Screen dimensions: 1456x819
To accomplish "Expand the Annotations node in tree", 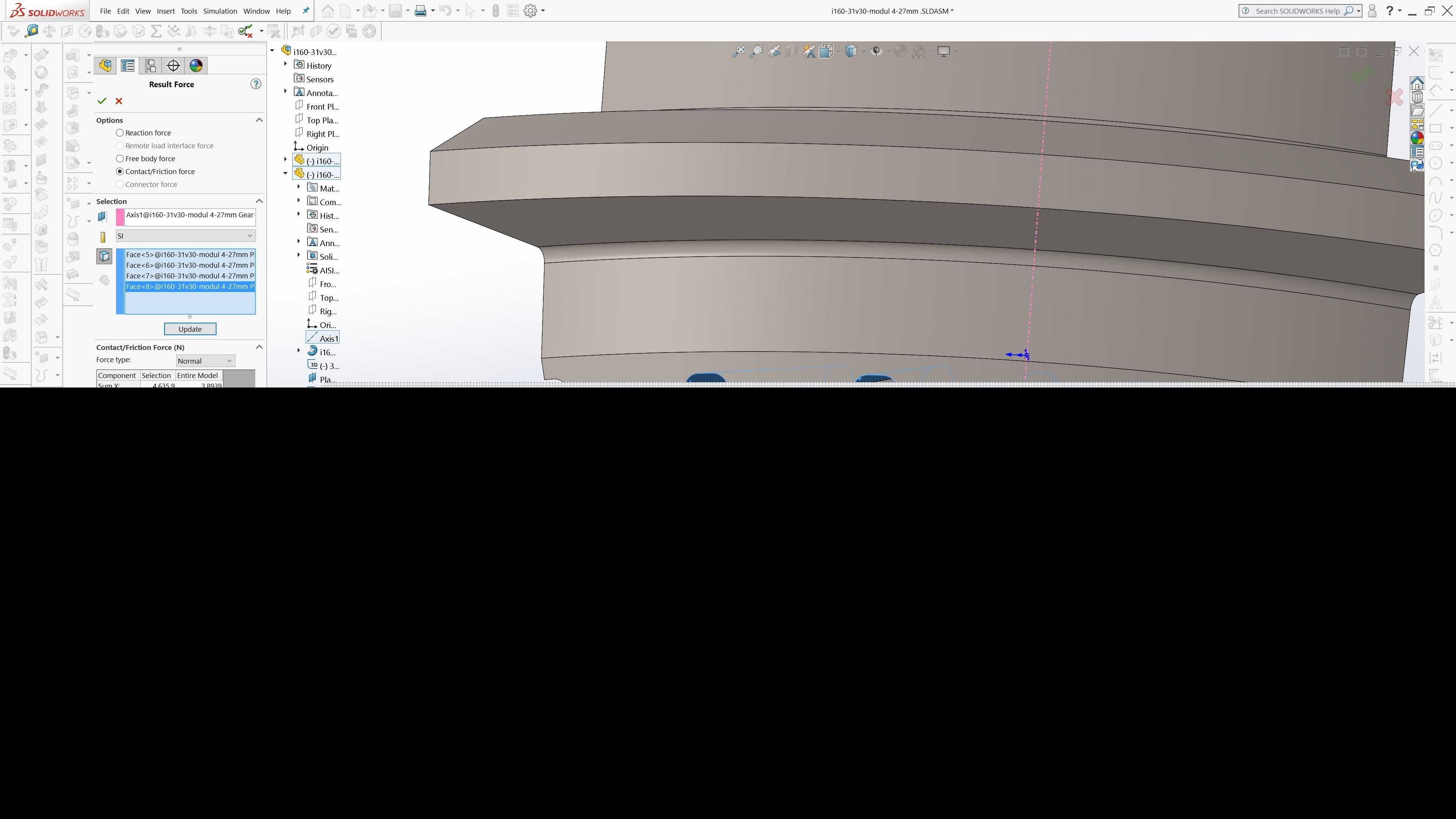I will pos(286,91).
